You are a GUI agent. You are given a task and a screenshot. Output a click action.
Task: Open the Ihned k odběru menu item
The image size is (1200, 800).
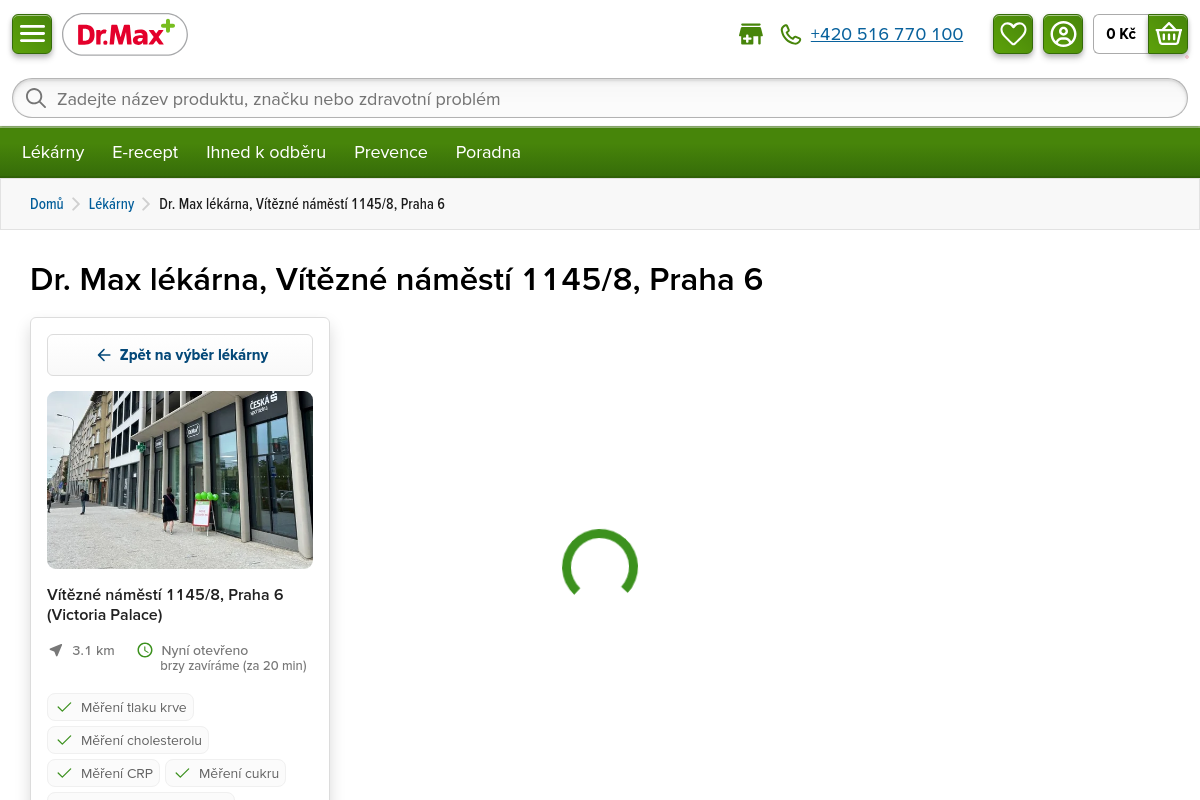266,152
